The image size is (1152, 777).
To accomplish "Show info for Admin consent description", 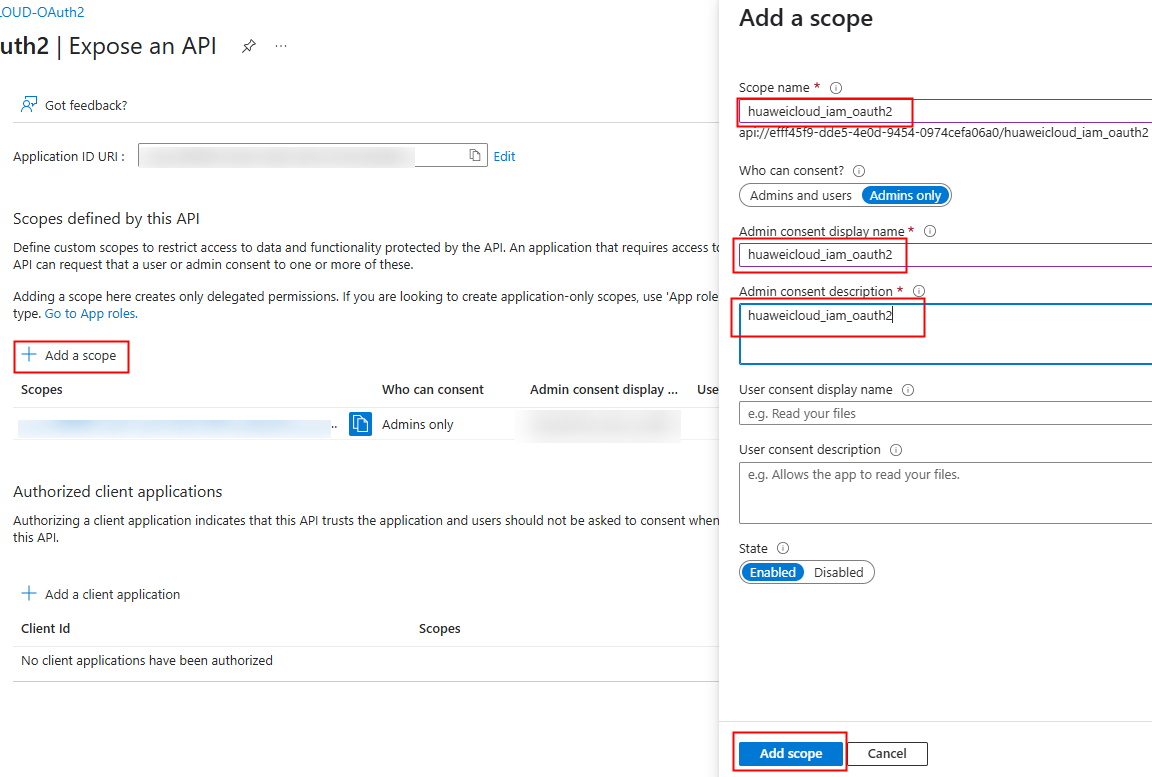I will (918, 292).
